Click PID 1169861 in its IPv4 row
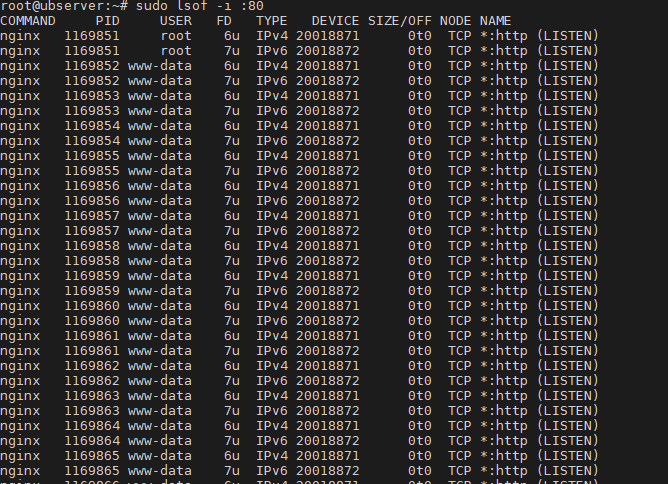Image resolution: width=668 pixels, height=484 pixels. click(92, 336)
